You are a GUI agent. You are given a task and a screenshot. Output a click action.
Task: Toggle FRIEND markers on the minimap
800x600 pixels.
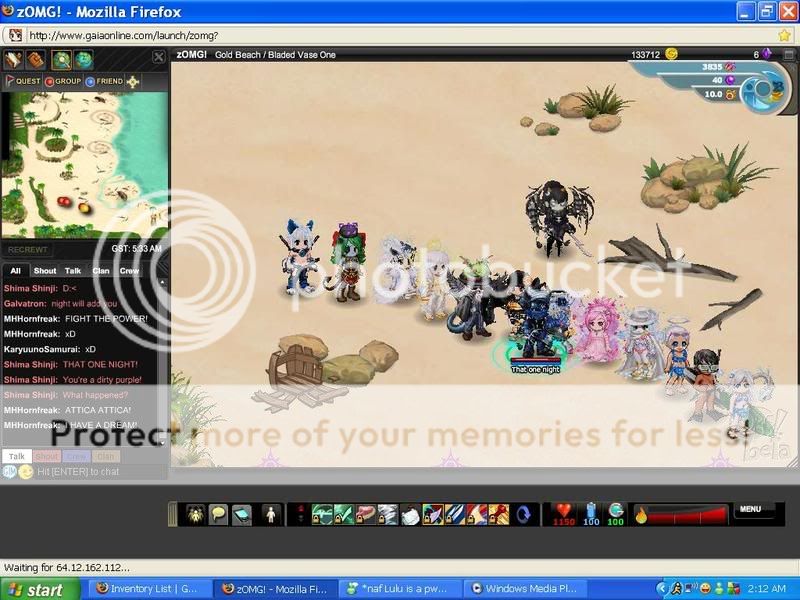(x=104, y=81)
